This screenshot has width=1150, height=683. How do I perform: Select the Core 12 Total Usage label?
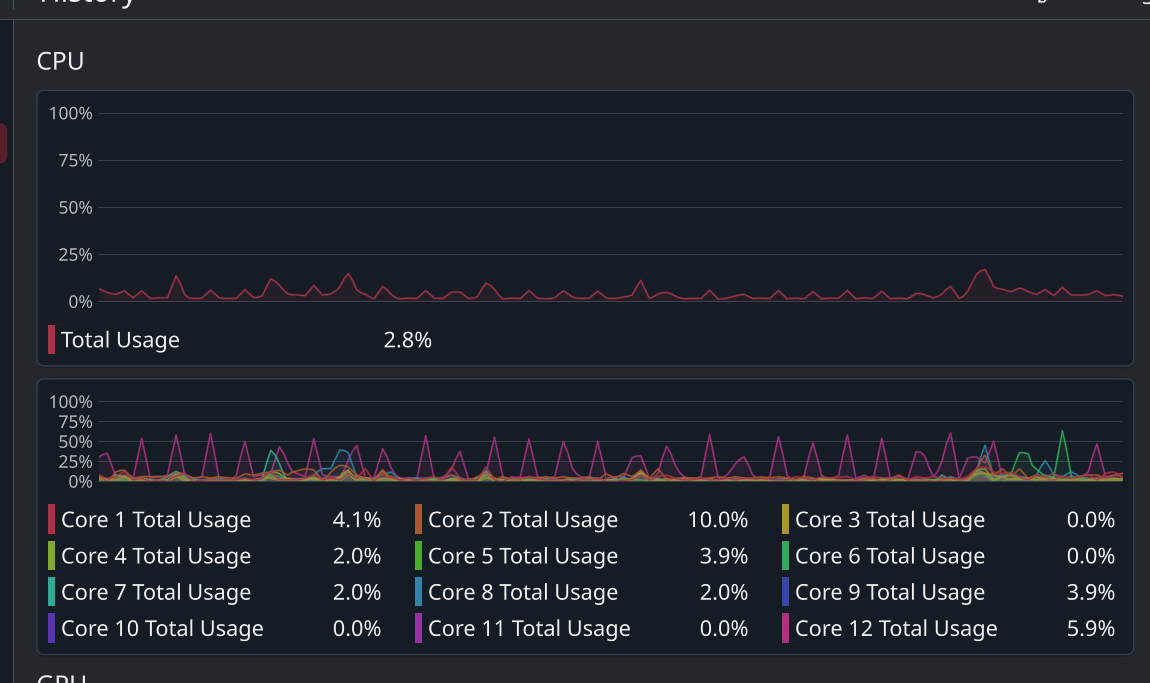click(896, 629)
